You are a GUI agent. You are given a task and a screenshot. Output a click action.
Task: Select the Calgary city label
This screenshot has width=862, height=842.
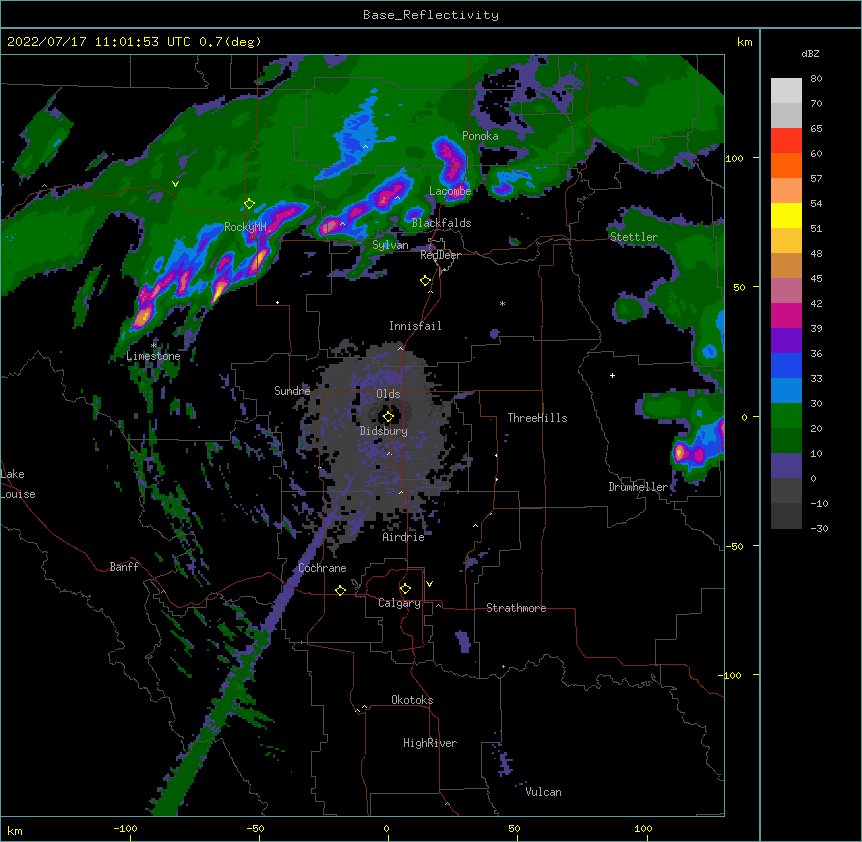[399, 603]
